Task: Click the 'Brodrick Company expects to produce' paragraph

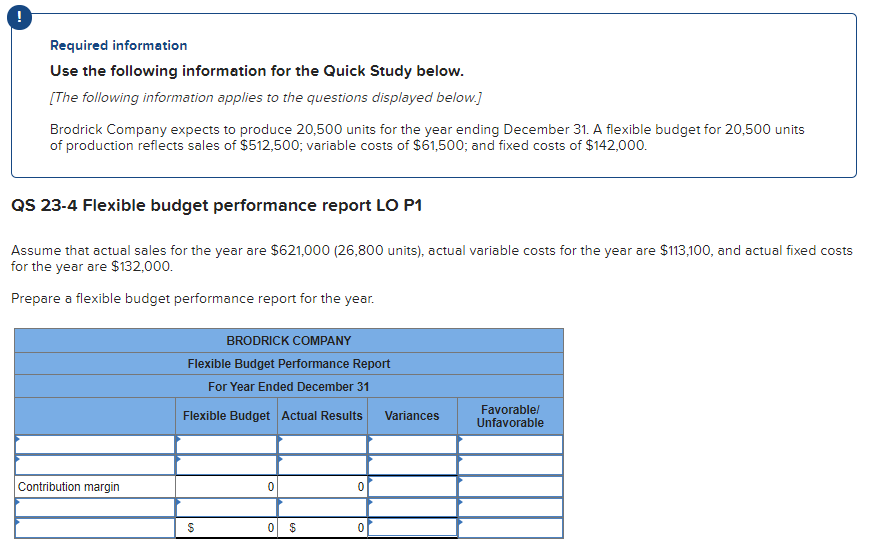Action: tap(427, 137)
